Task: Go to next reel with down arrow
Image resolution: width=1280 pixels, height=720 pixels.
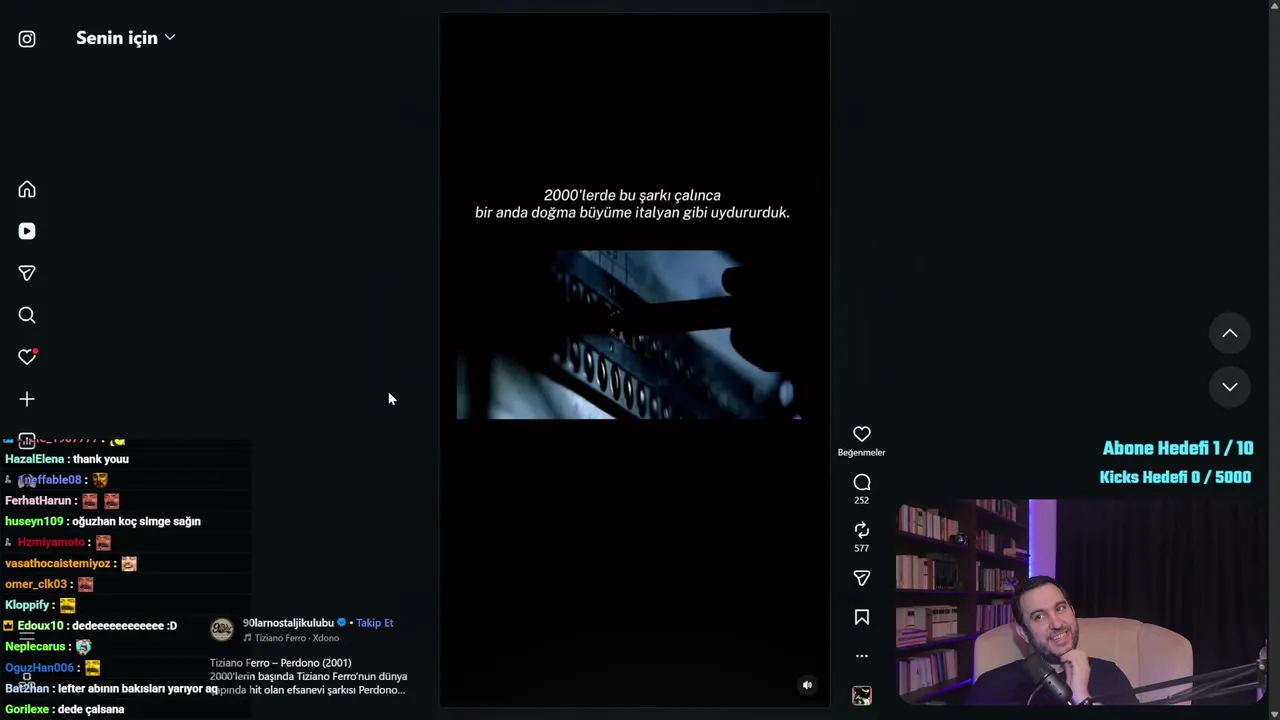Action: [1230, 387]
